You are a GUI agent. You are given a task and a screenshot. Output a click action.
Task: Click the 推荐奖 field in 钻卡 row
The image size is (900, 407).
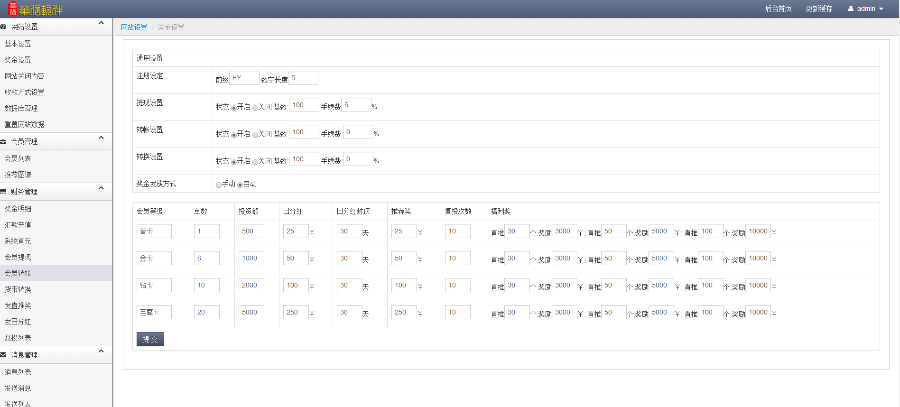click(403, 285)
